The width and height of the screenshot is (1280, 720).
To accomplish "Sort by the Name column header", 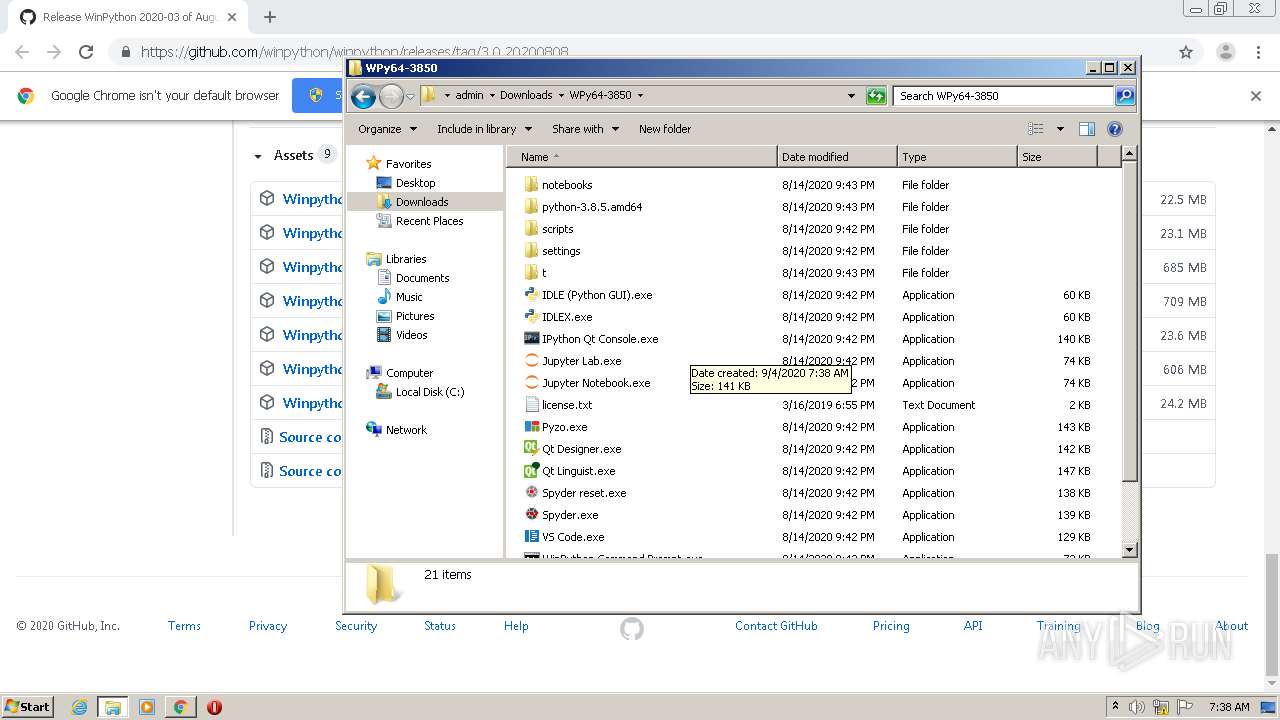I will point(642,157).
